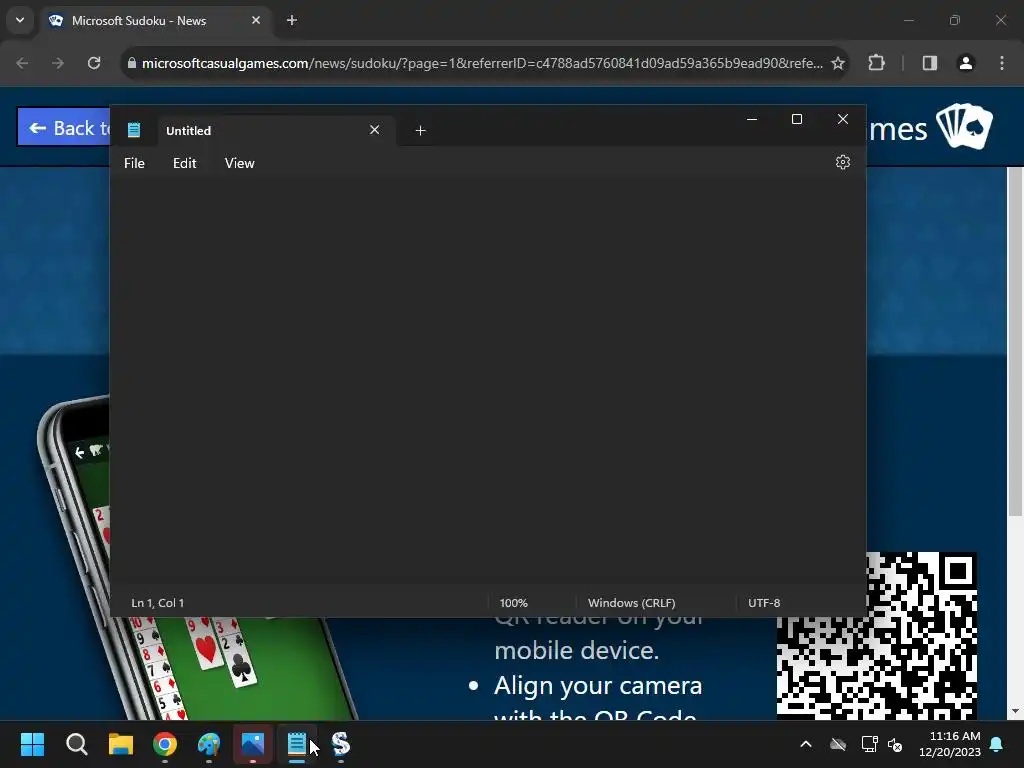Maximize the Notepad window

(797, 119)
